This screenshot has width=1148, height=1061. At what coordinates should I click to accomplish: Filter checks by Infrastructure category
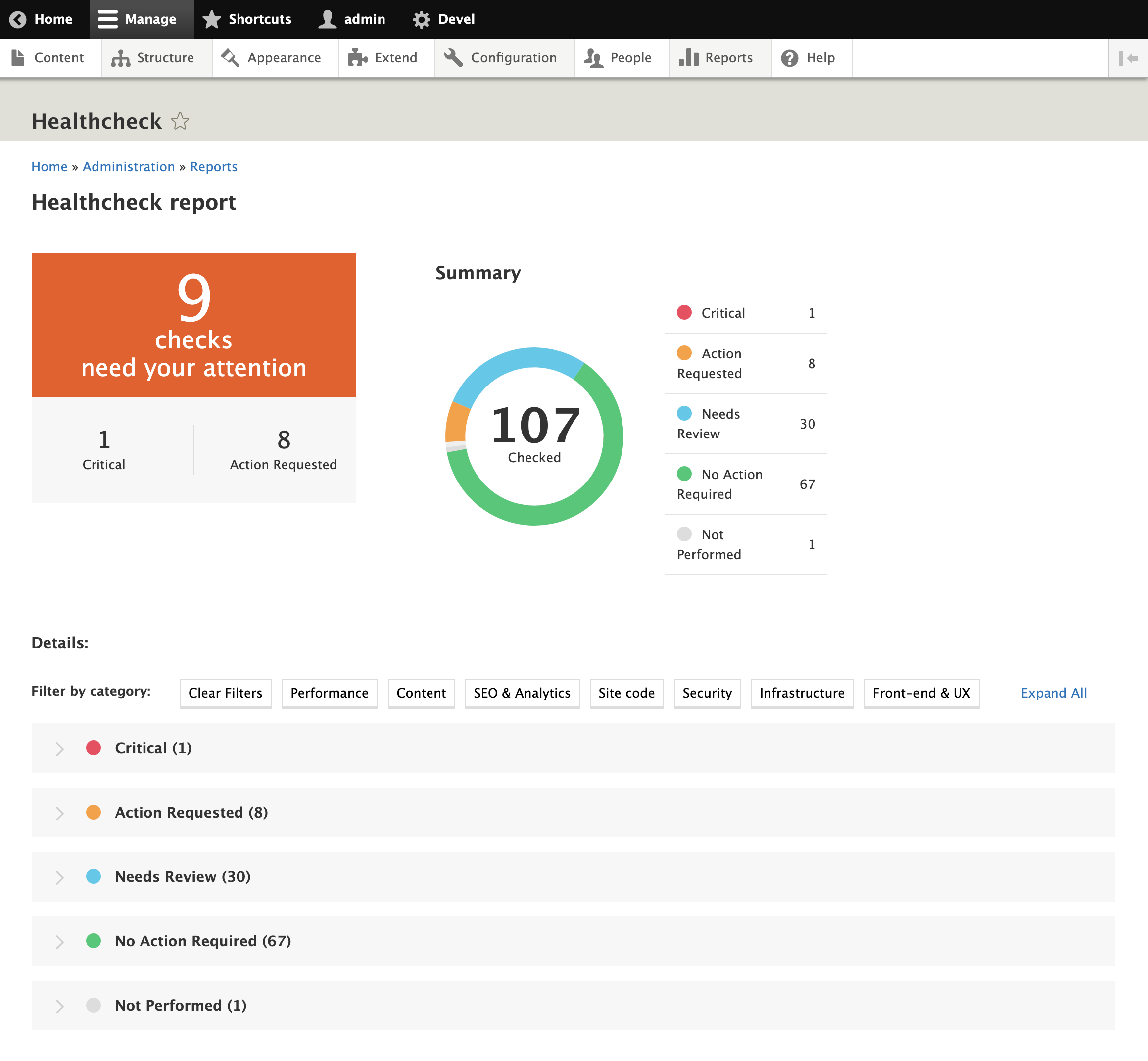[x=802, y=693]
